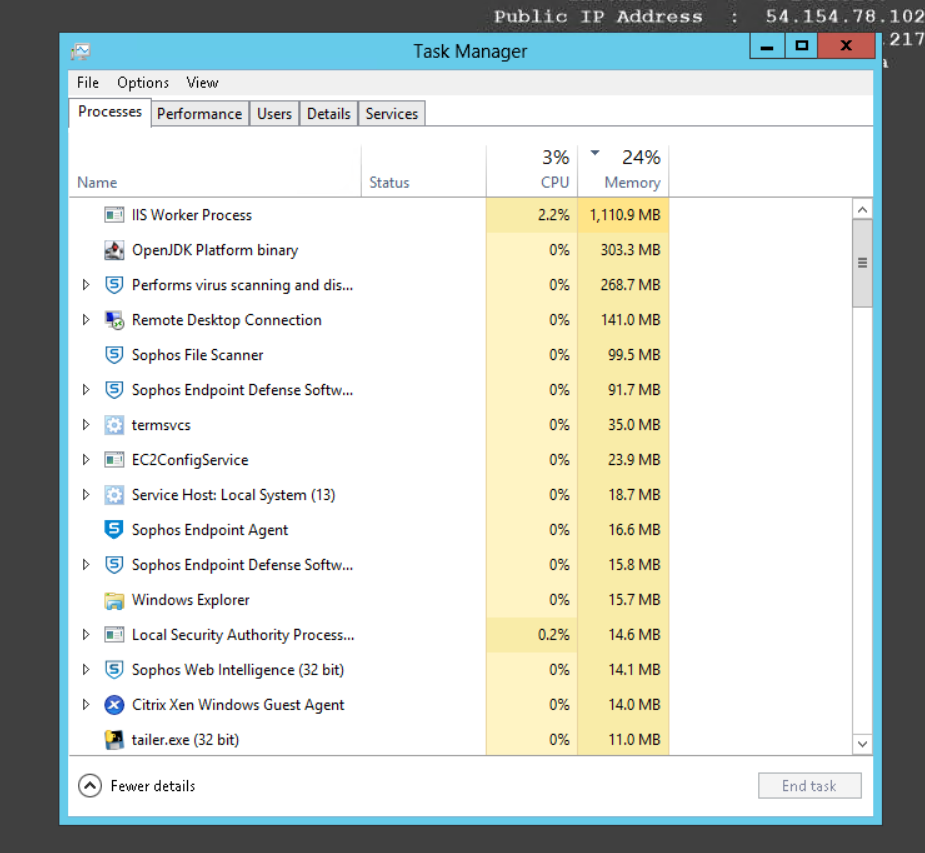Click the Windows Explorer folder icon
This screenshot has width=925, height=853.
coord(114,600)
